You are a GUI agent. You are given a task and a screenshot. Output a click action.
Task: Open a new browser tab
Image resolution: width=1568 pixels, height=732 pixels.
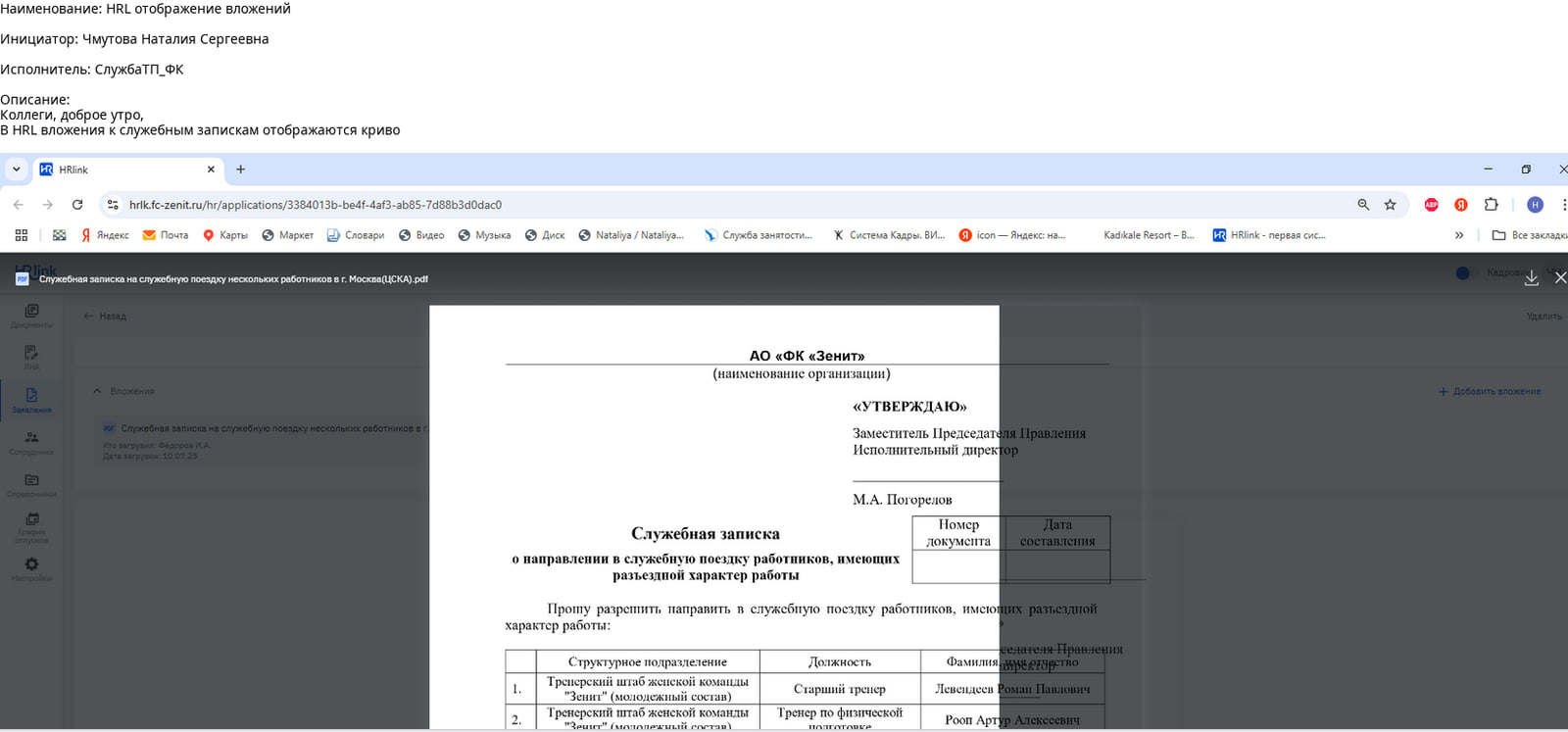point(240,170)
